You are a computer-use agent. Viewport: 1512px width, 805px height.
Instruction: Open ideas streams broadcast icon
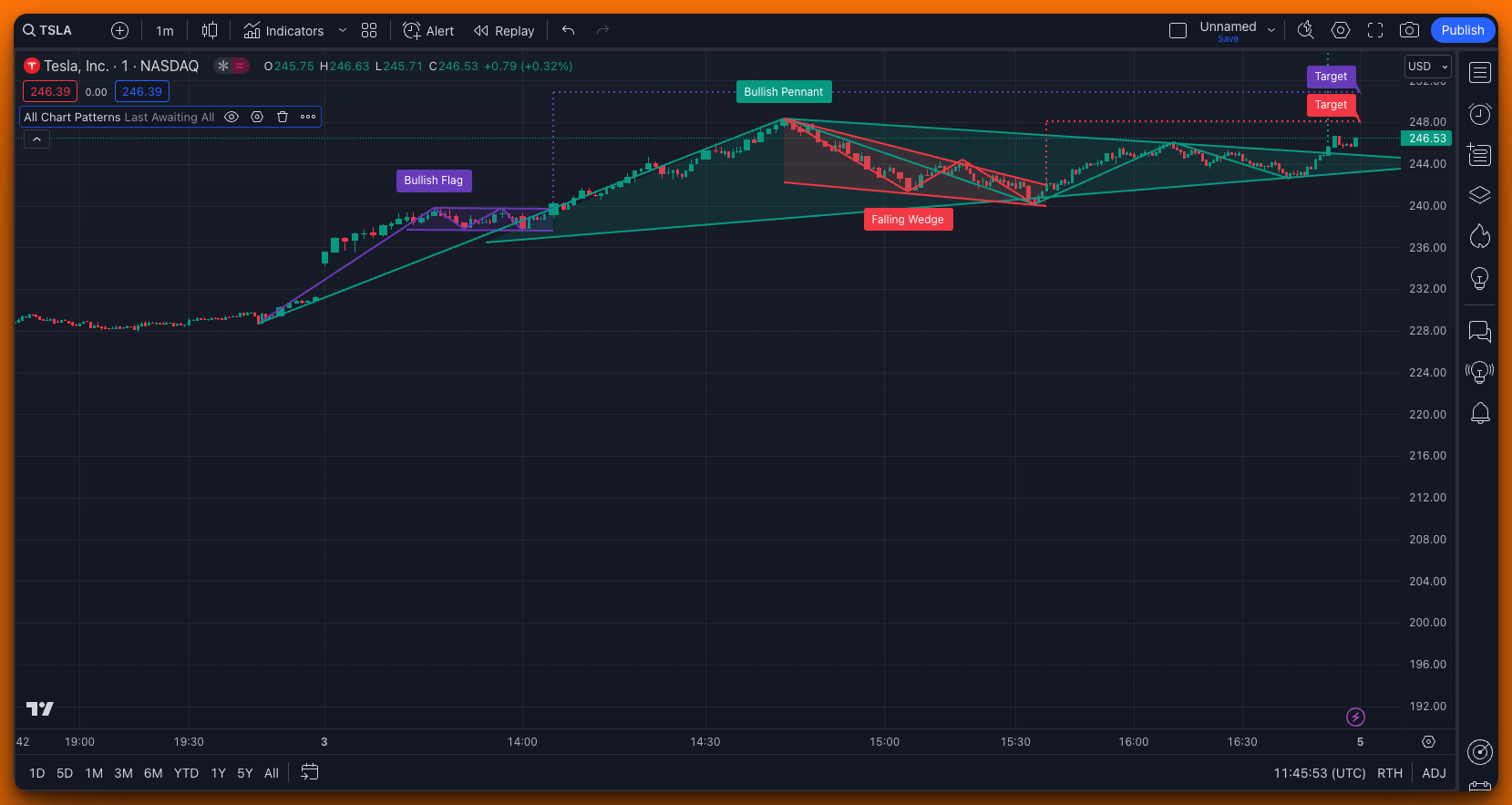pyautogui.click(x=1480, y=372)
